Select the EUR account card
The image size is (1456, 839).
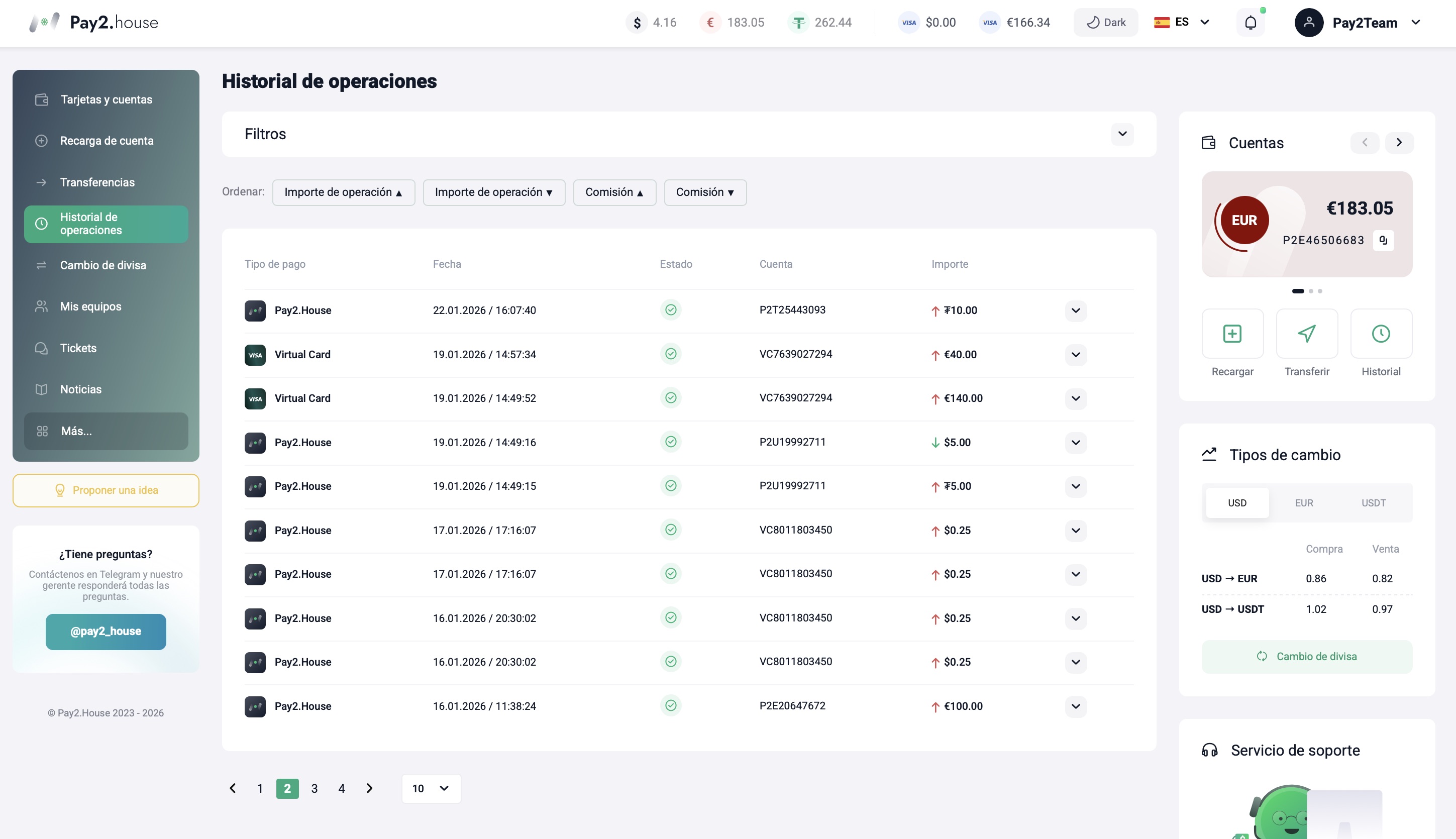point(1307,224)
